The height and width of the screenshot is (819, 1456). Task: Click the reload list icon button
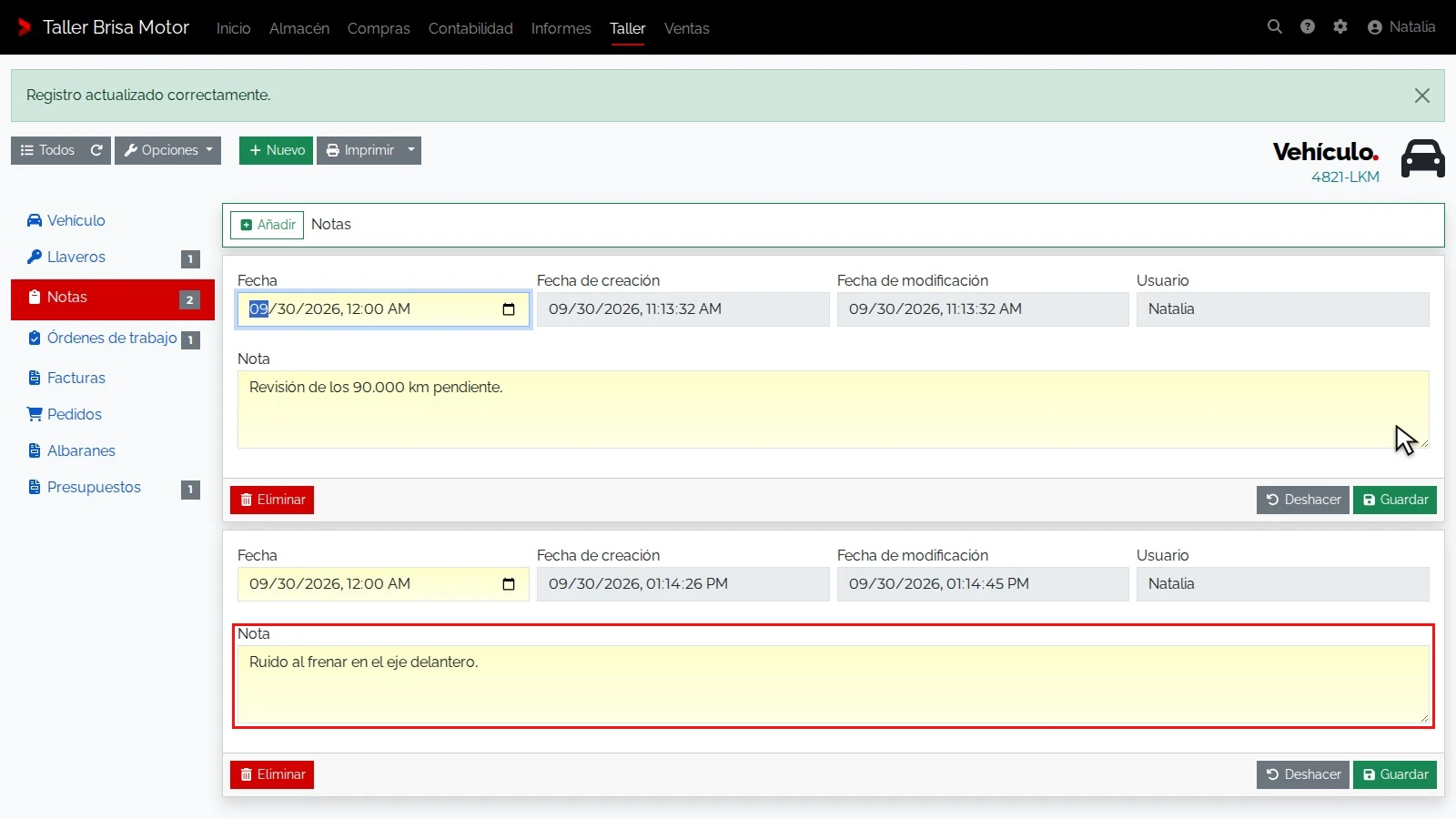coord(96,150)
